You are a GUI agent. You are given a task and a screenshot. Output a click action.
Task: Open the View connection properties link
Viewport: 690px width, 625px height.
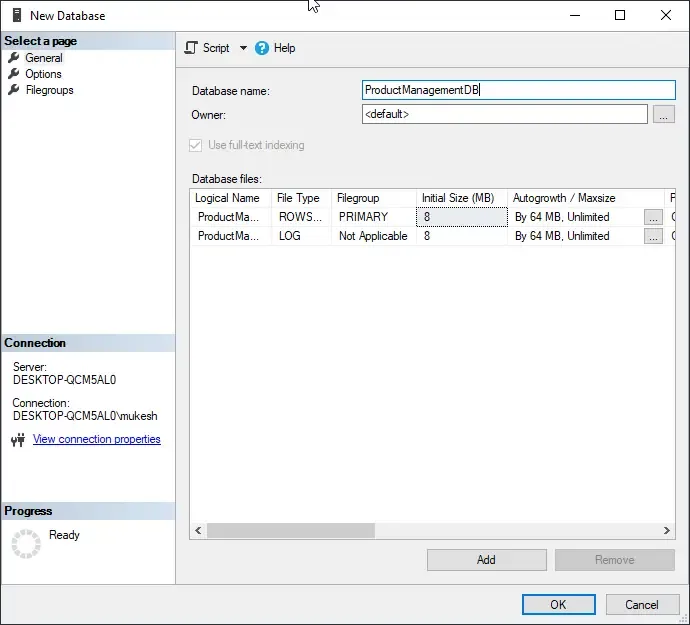coord(96,439)
